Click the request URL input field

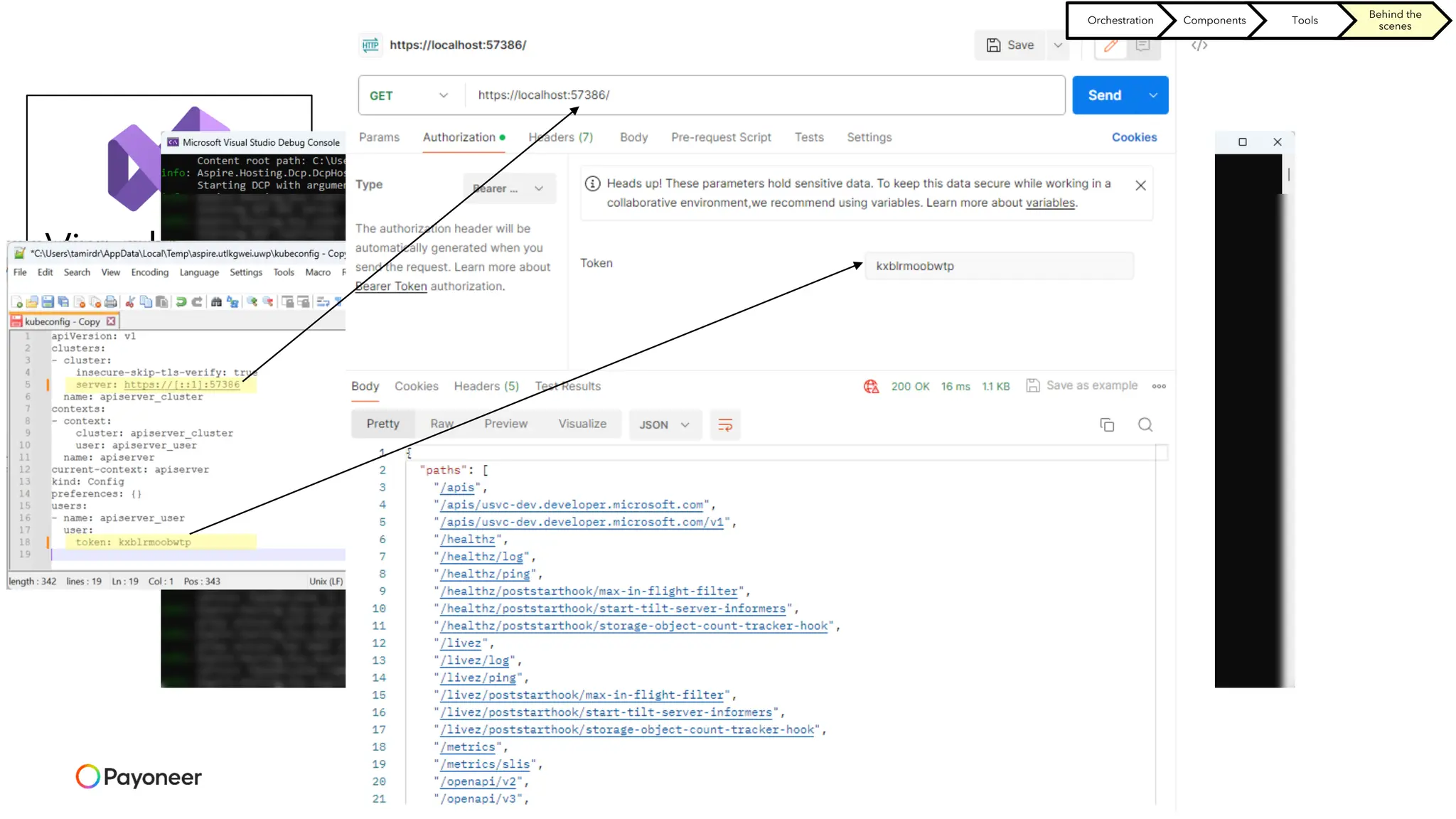pyautogui.click(x=765, y=95)
